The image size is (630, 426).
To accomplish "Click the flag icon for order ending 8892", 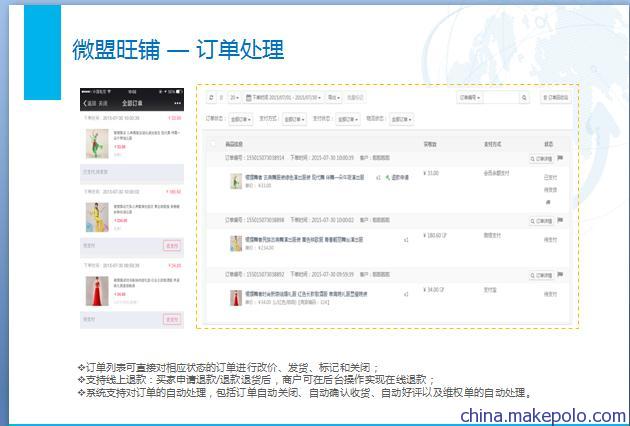I will 560,274.
